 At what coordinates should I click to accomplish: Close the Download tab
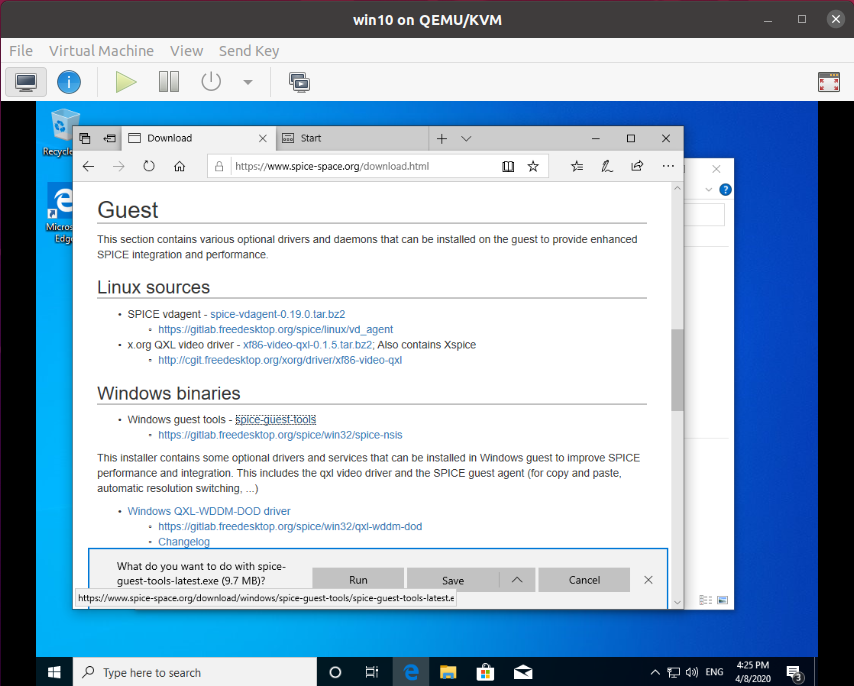pyautogui.click(x=263, y=138)
